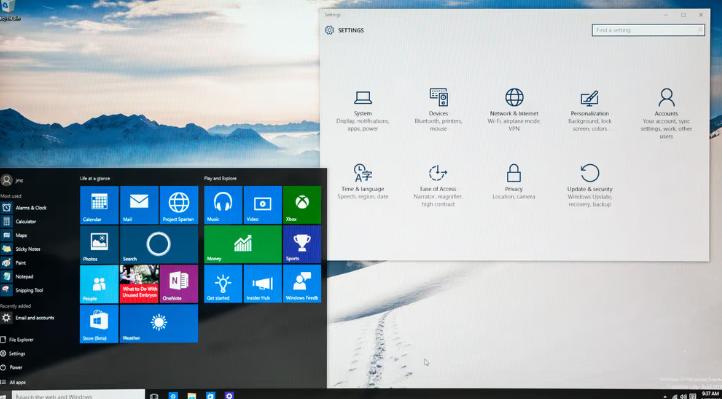Open the Get started tile

point(223,284)
